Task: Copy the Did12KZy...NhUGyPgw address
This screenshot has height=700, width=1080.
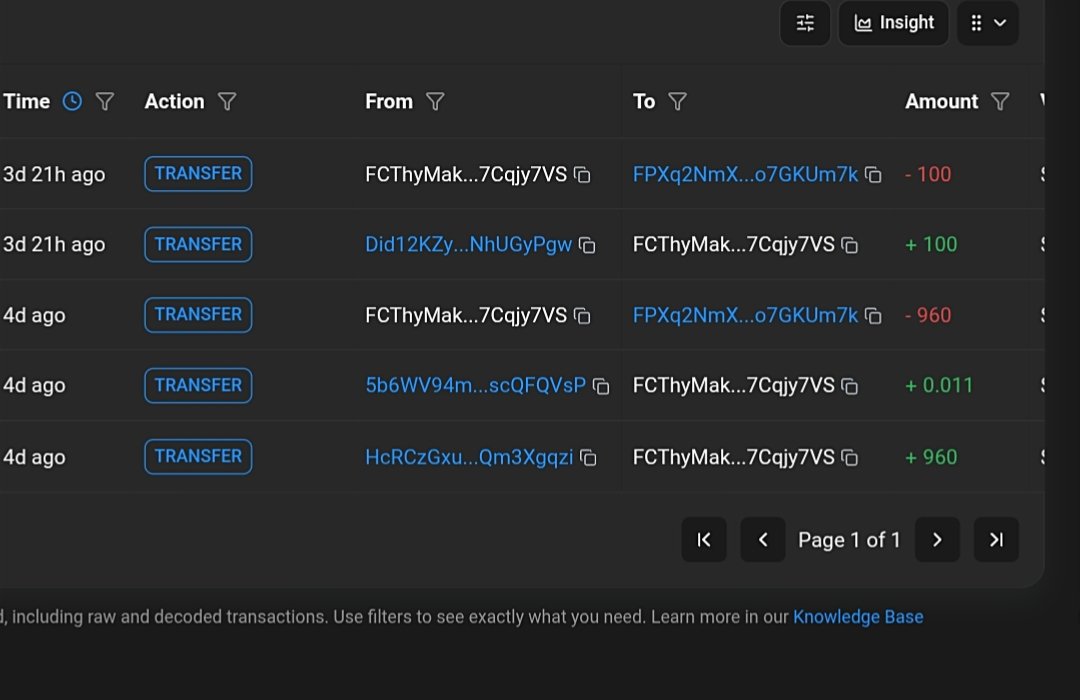Action: [587, 245]
